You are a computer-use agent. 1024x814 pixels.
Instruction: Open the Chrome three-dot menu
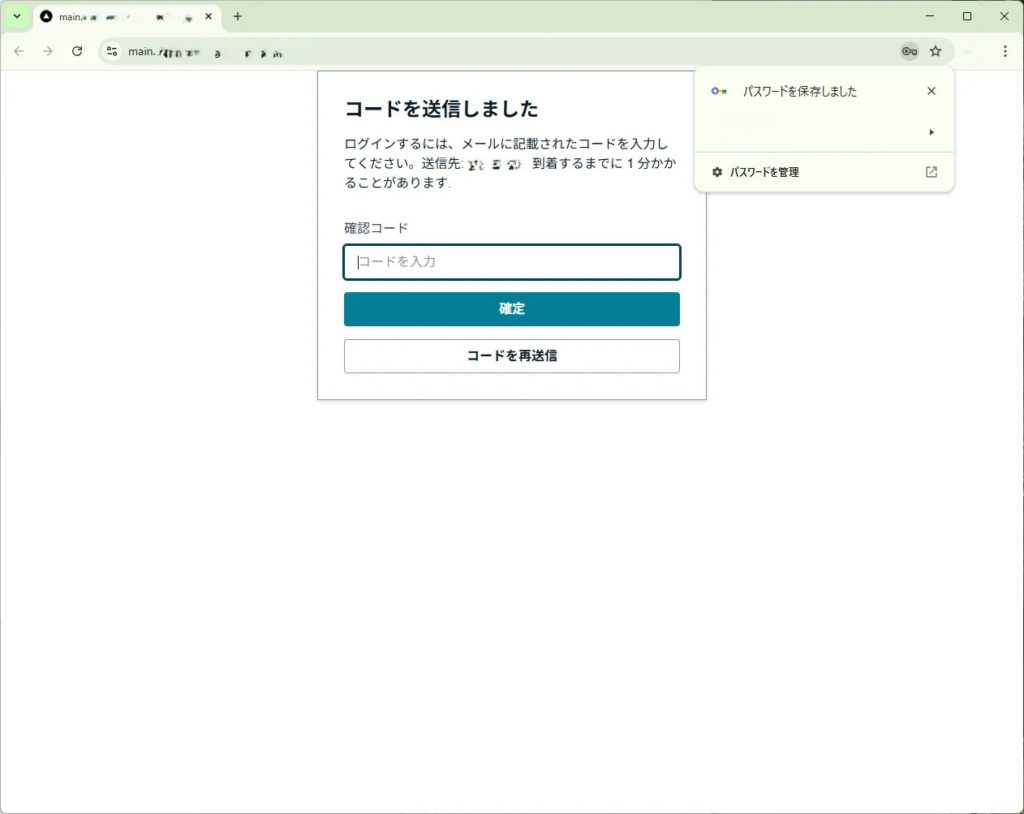pos(1005,51)
